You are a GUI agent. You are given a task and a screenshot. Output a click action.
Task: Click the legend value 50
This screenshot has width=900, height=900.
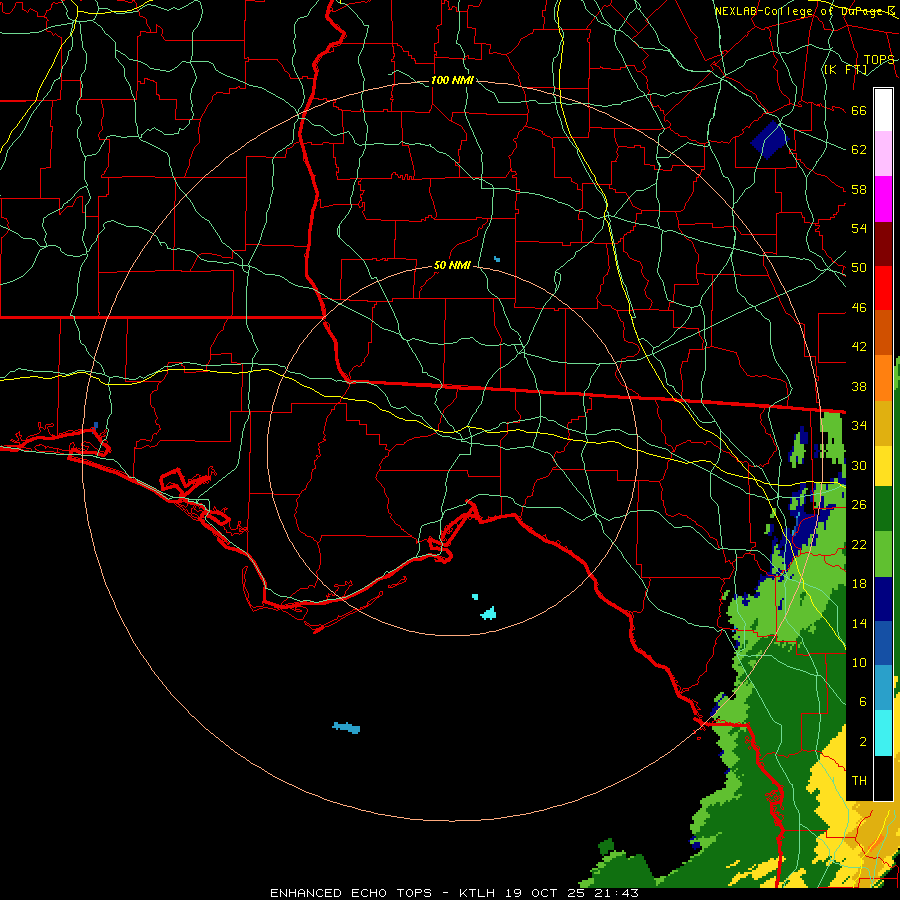[859, 267]
